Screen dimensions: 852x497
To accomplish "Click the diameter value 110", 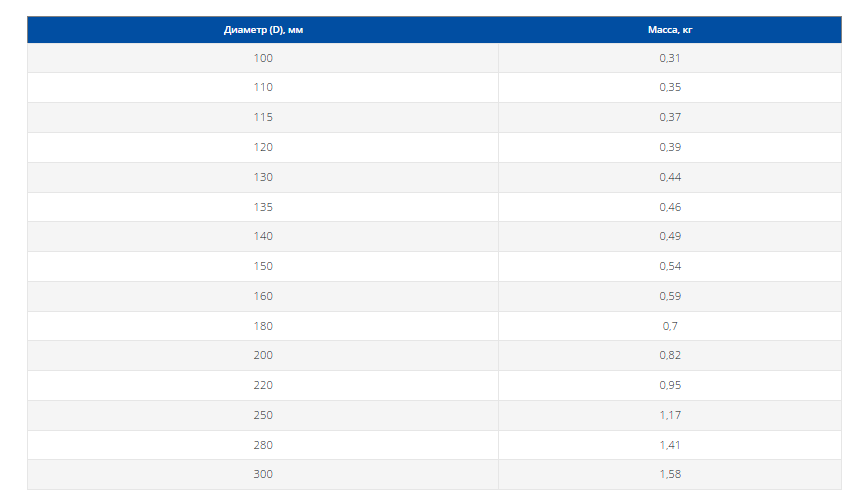I will pyautogui.click(x=263, y=87).
